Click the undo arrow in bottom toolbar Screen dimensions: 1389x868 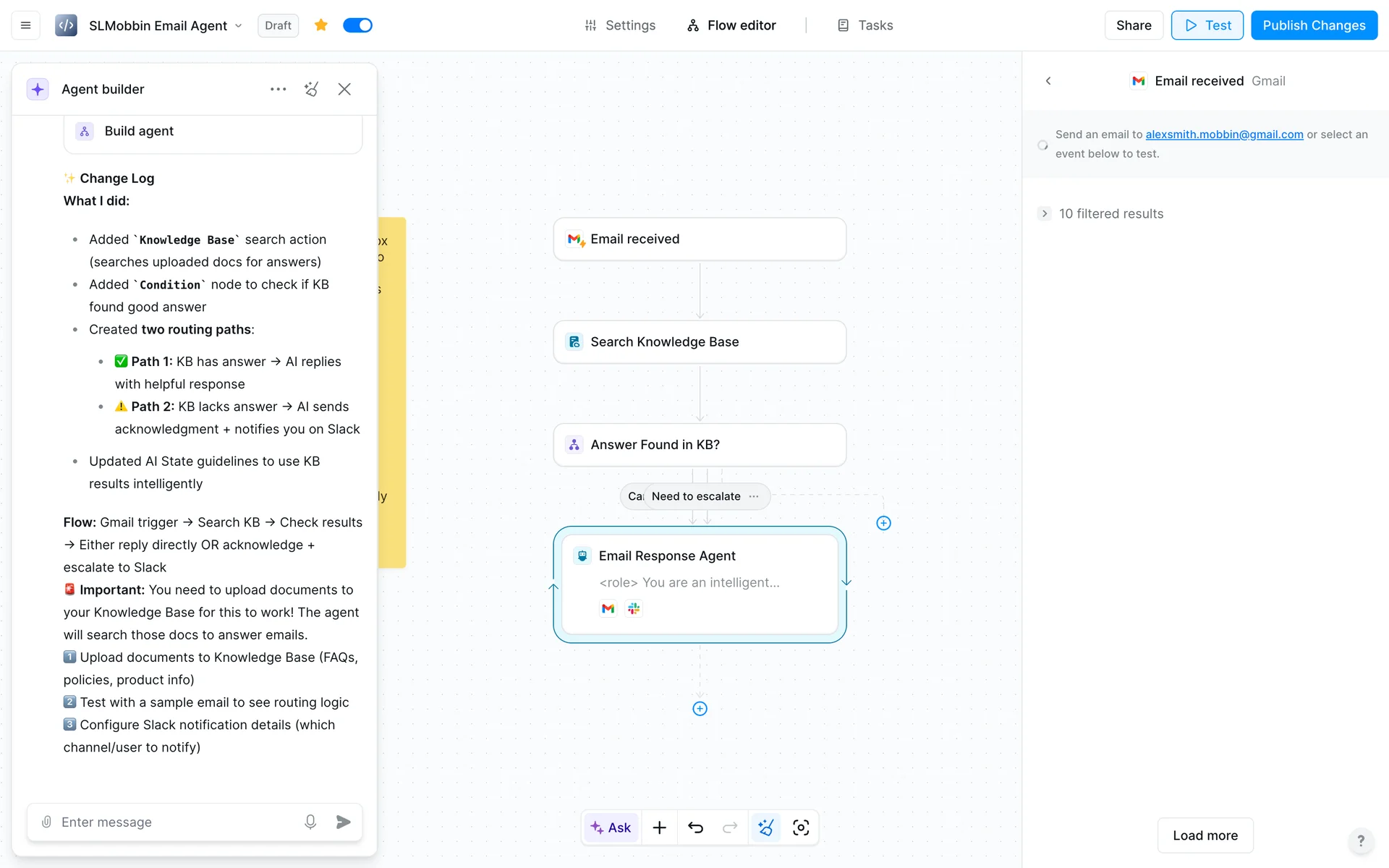695,827
